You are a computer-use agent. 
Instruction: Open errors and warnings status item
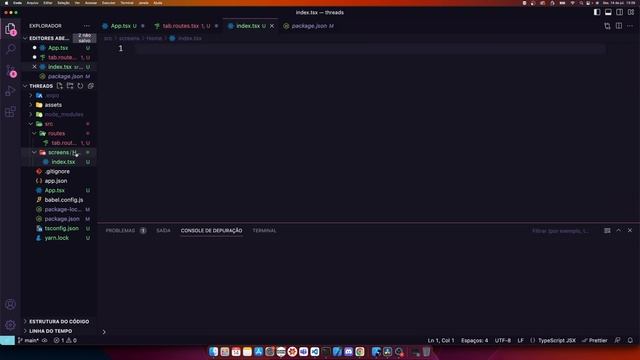pos(65,340)
